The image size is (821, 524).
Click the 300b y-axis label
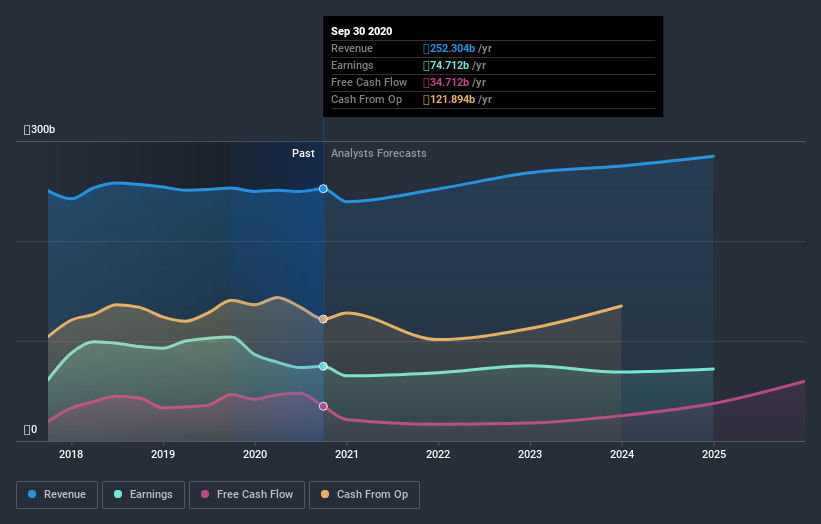click(x=39, y=129)
